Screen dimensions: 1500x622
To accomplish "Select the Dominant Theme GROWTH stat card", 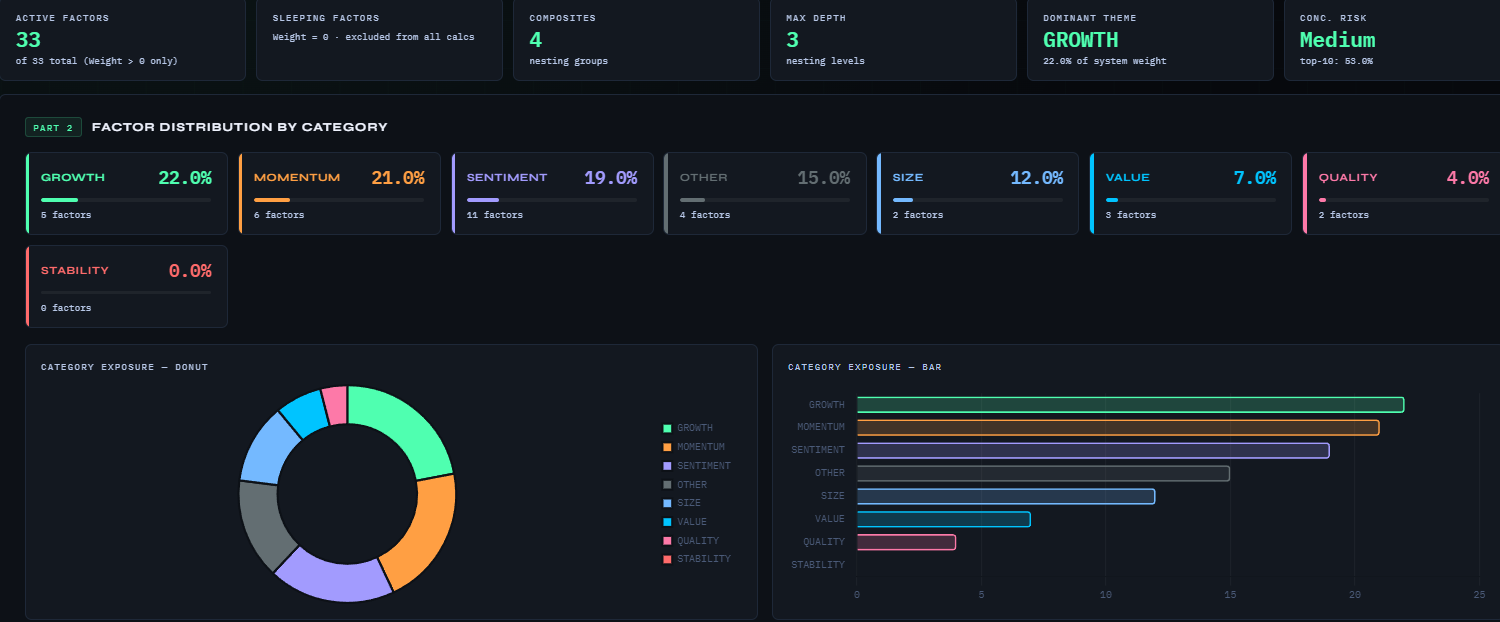I will coord(1149,40).
